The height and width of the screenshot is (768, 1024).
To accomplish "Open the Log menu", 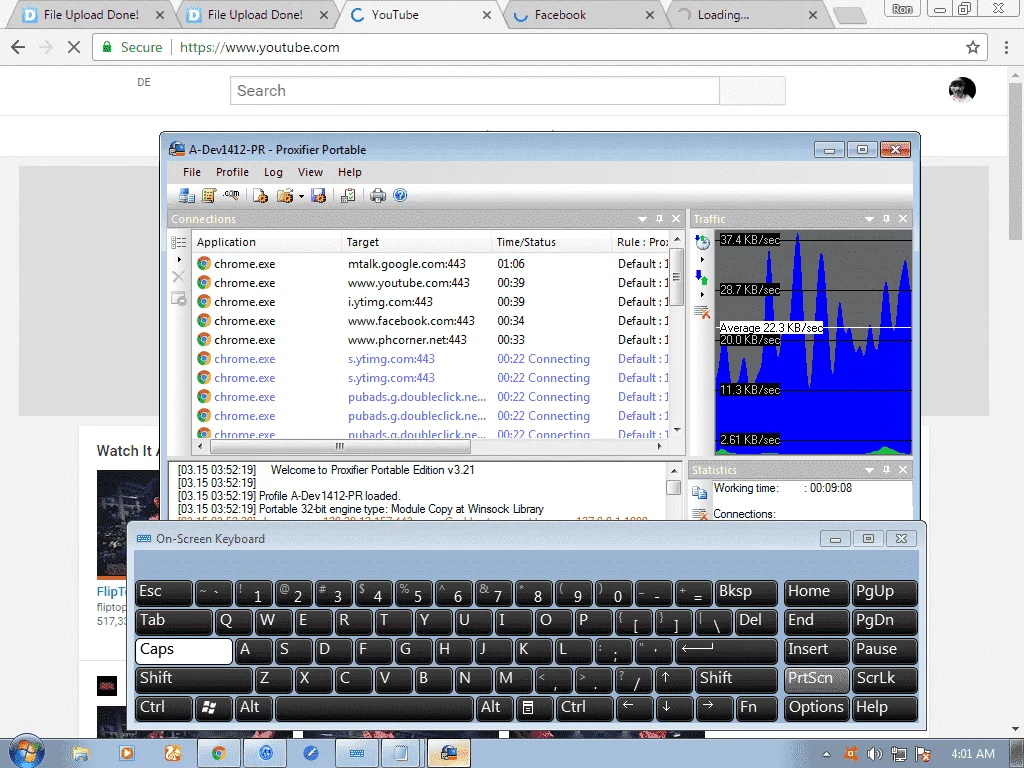I will pos(273,172).
